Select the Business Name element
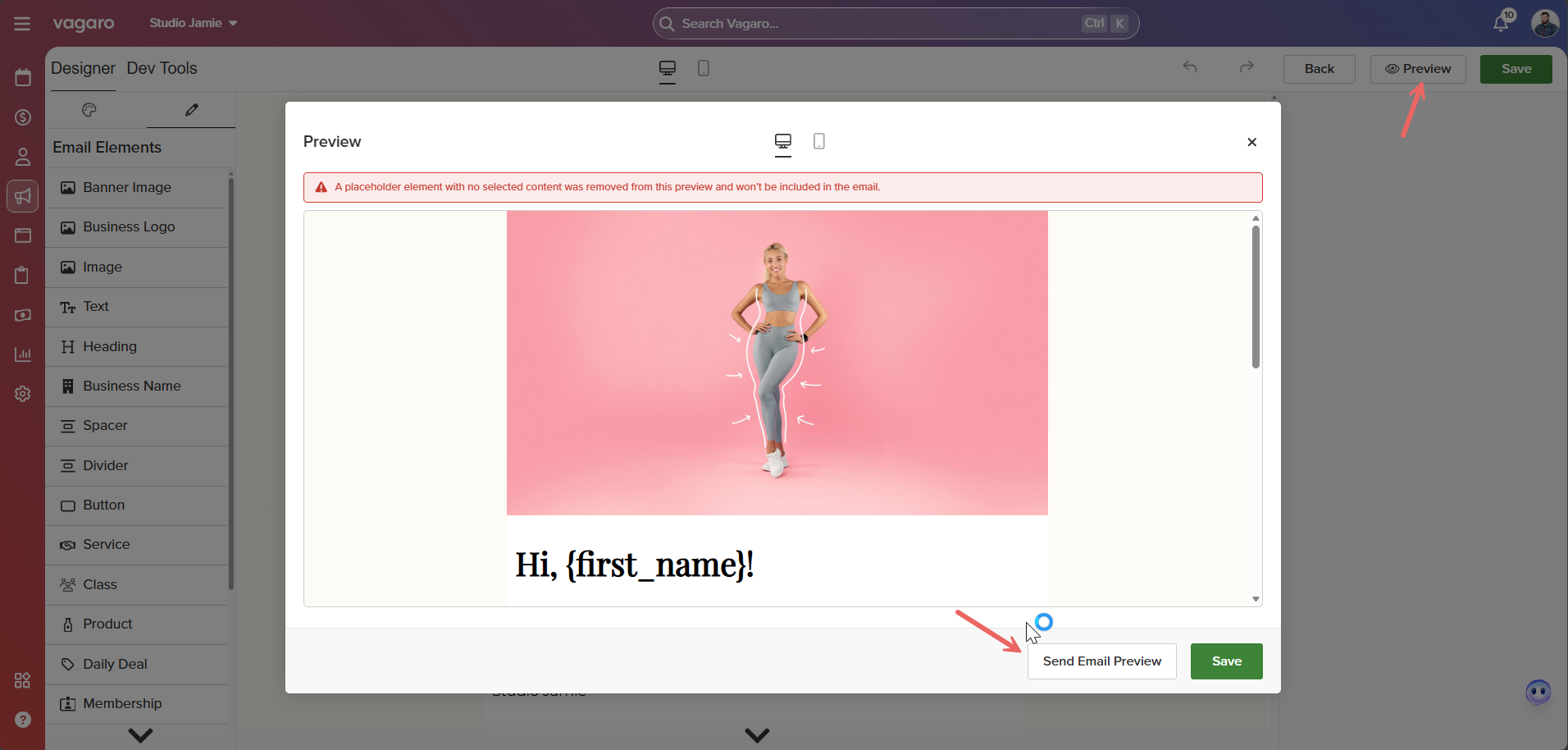 pos(136,386)
